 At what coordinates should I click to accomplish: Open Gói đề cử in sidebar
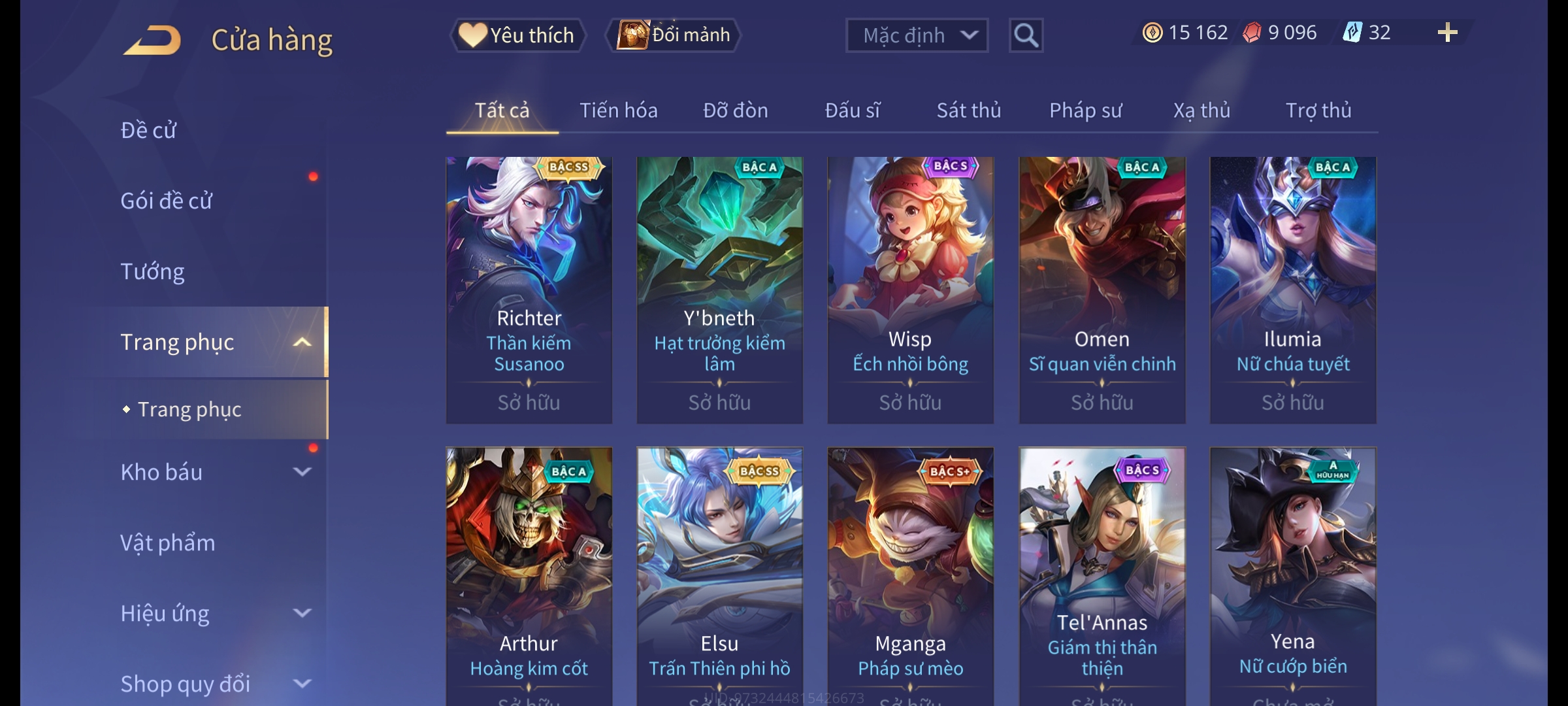tap(166, 201)
